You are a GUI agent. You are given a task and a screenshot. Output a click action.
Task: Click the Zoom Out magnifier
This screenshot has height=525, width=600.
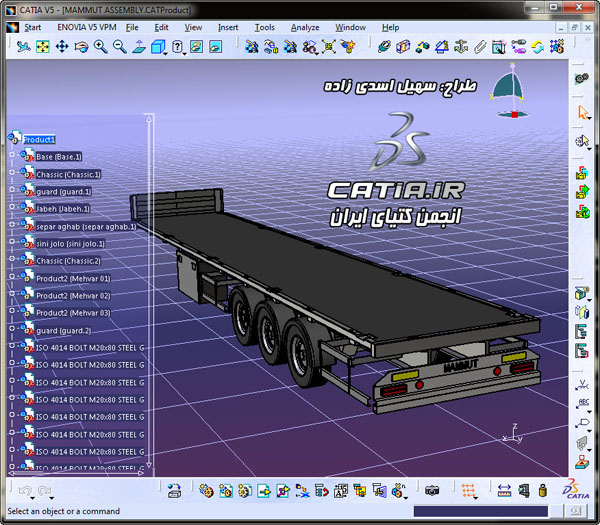[120, 47]
